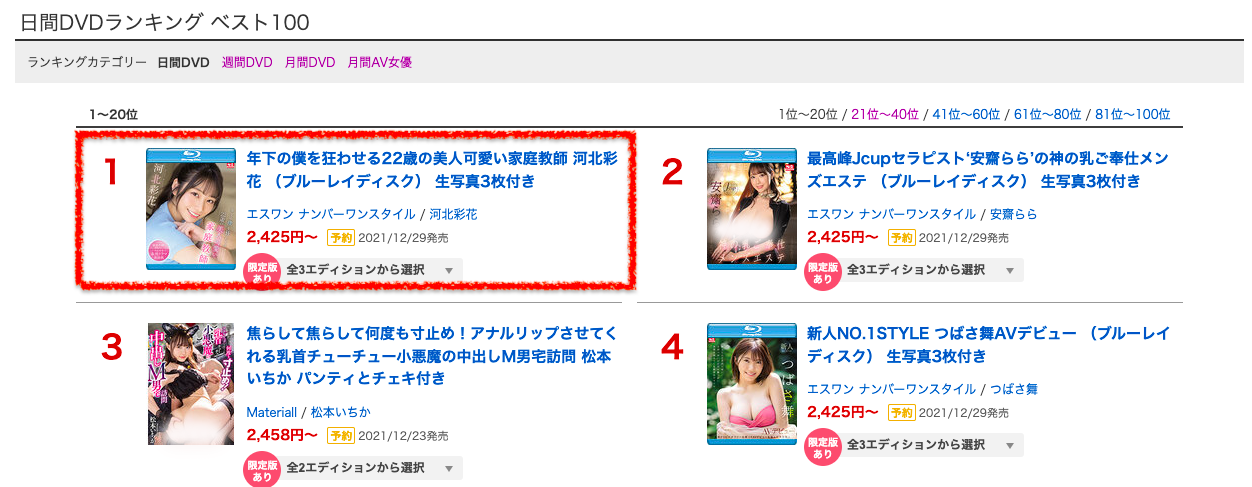Open the 週間DVD ranking category
The height and width of the screenshot is (487, 1252).
pyautogui.click(x=247, y=62)
